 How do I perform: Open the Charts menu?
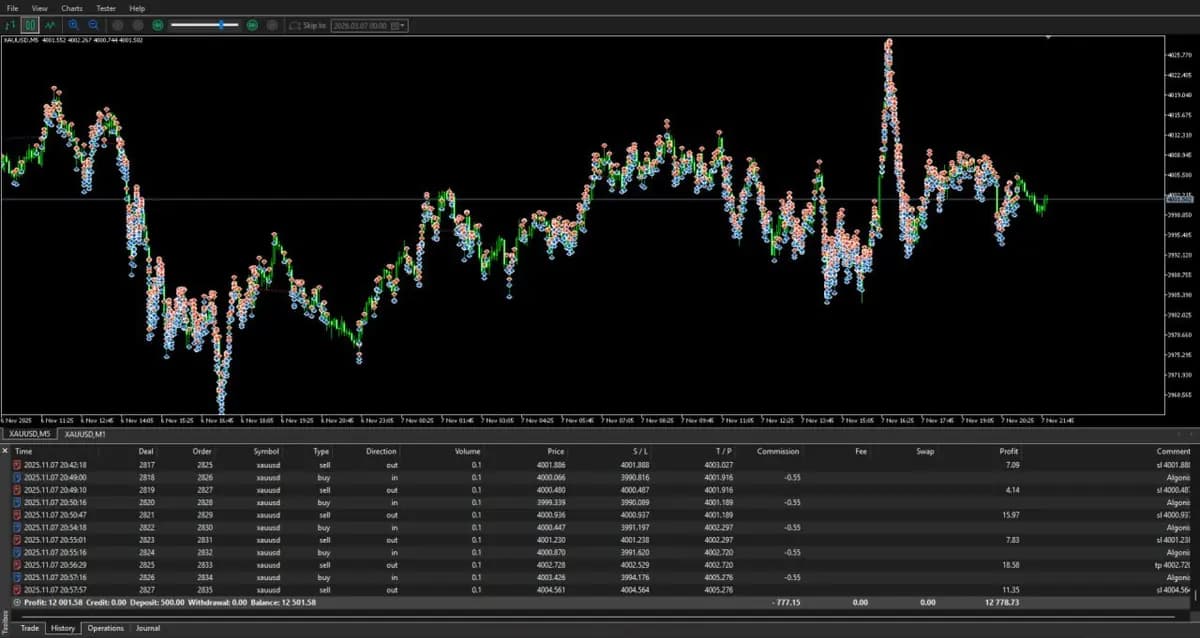[72, 8]
